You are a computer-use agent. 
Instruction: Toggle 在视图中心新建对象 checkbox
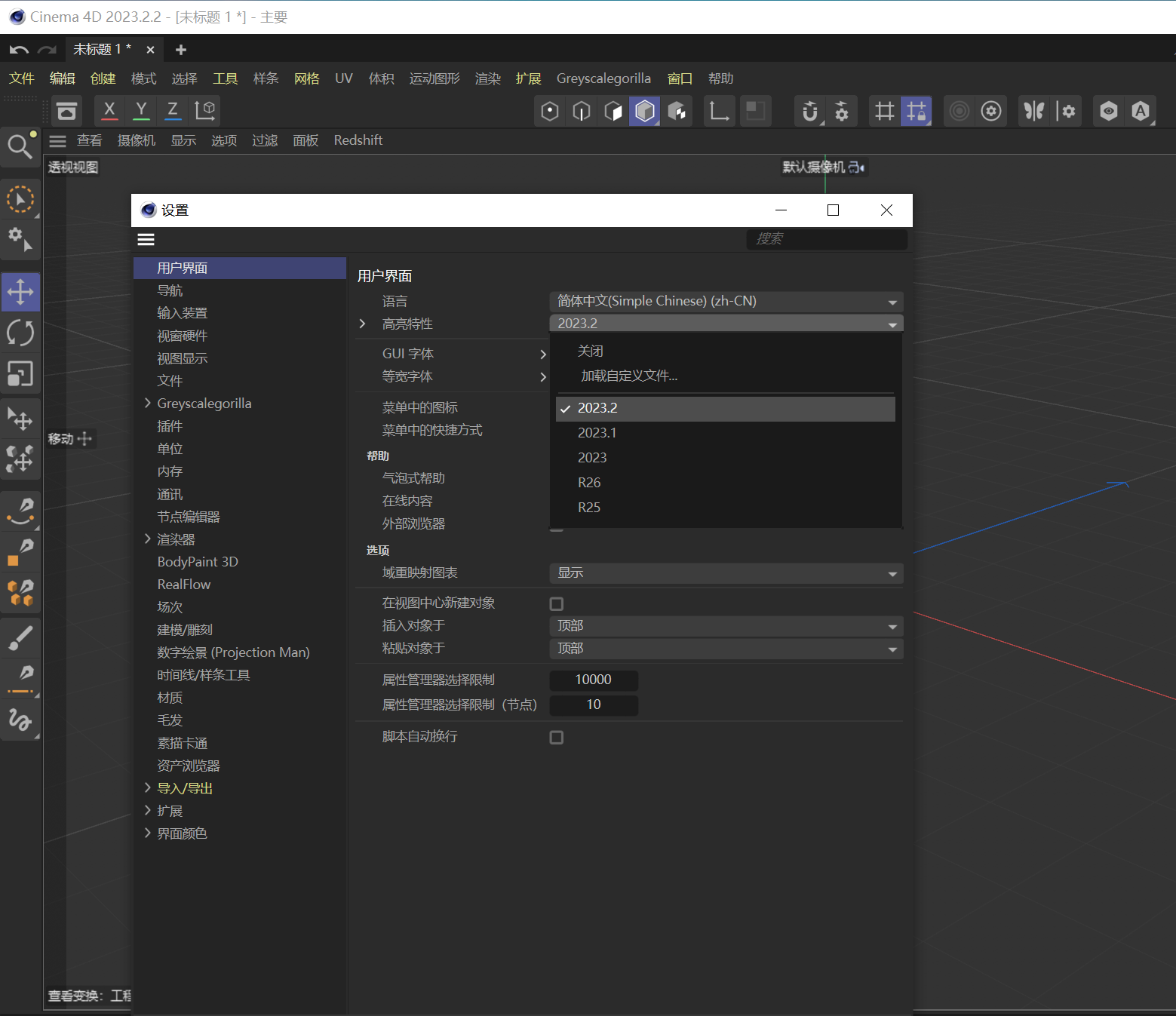pyautogui.click(x=557, y=603)
